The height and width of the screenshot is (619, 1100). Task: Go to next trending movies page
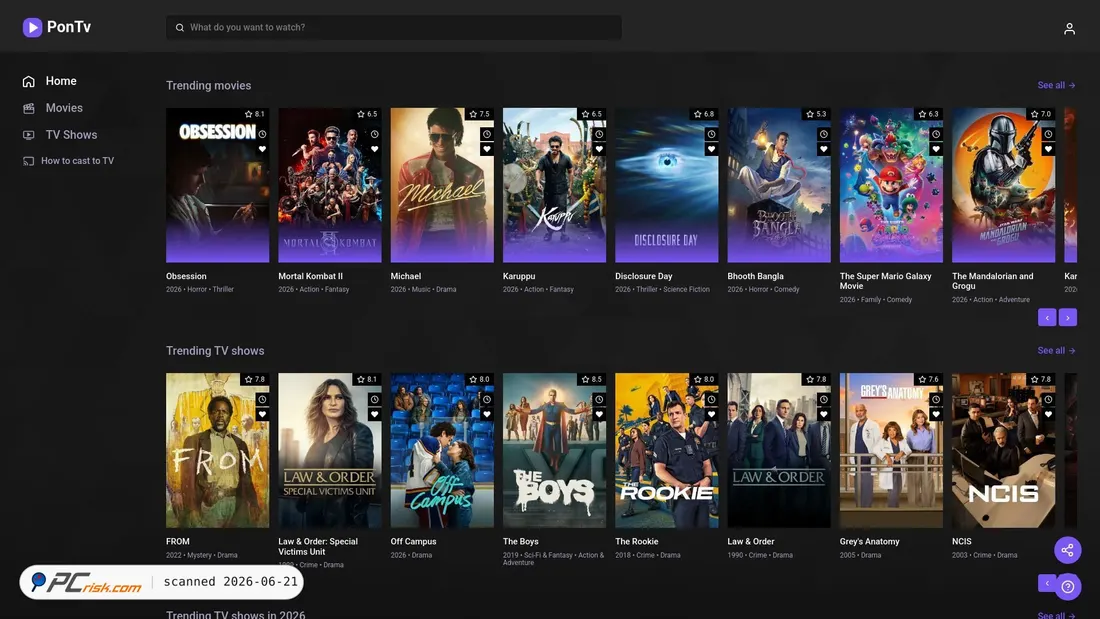1068,318
